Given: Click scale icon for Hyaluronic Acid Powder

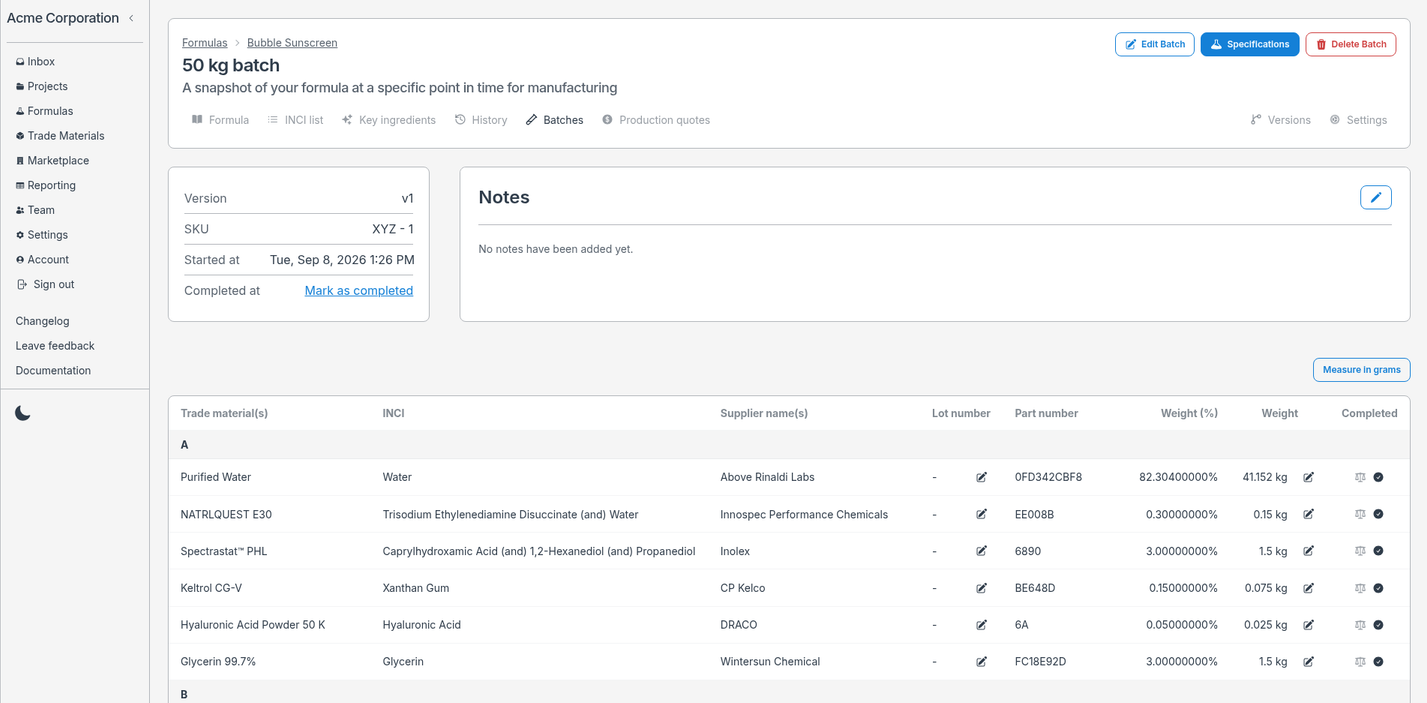Looking at the screenshot, I should pos(1360,625).
